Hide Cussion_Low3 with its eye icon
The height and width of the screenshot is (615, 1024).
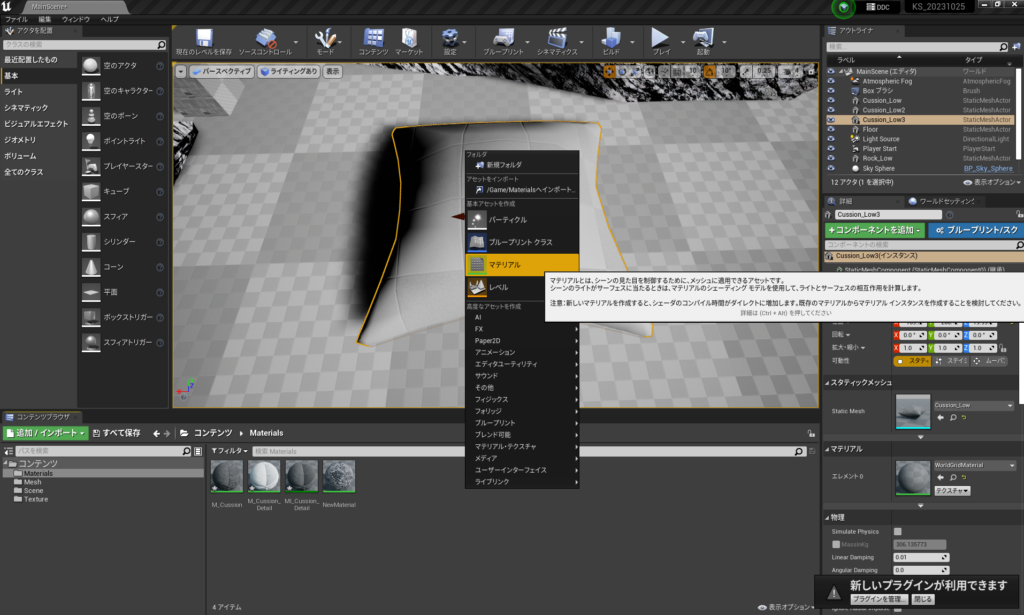tap(831, 119)
